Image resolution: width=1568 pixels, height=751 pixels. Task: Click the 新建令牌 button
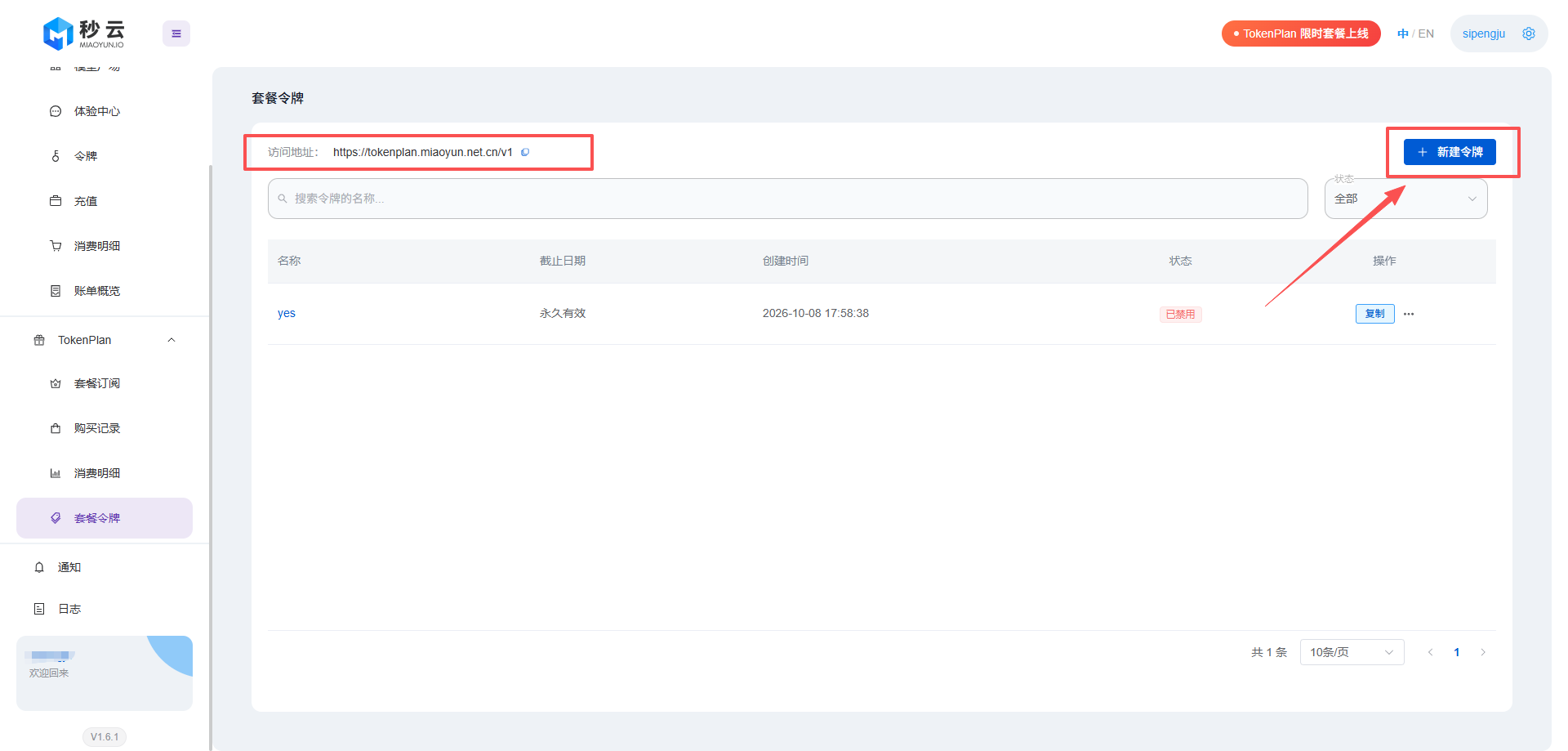click(x=1450, y=152)
